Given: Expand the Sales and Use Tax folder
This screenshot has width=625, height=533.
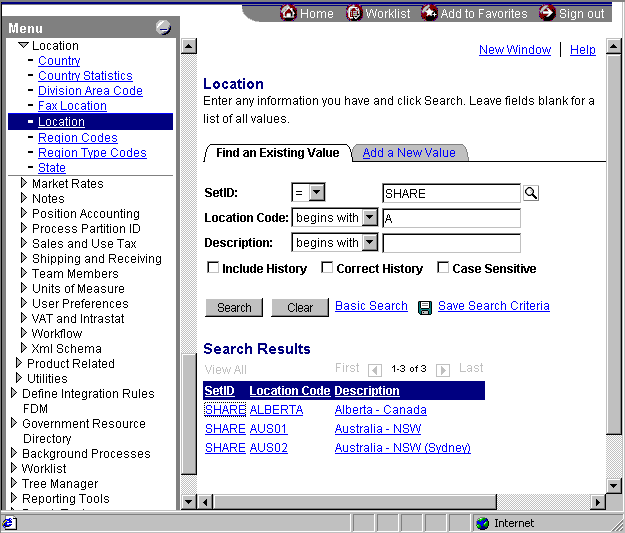Looking at the screenshot, I should pyautogui.click(x=24, y=243).
